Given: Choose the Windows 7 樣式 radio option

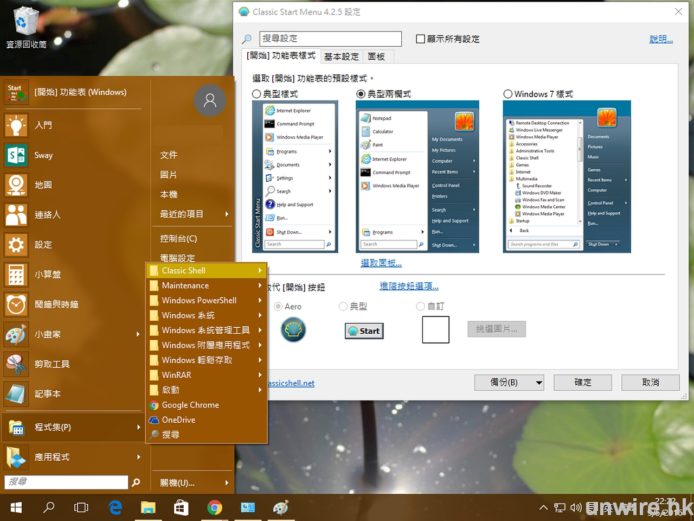Looking at the screenshot, I should (508, 93).
